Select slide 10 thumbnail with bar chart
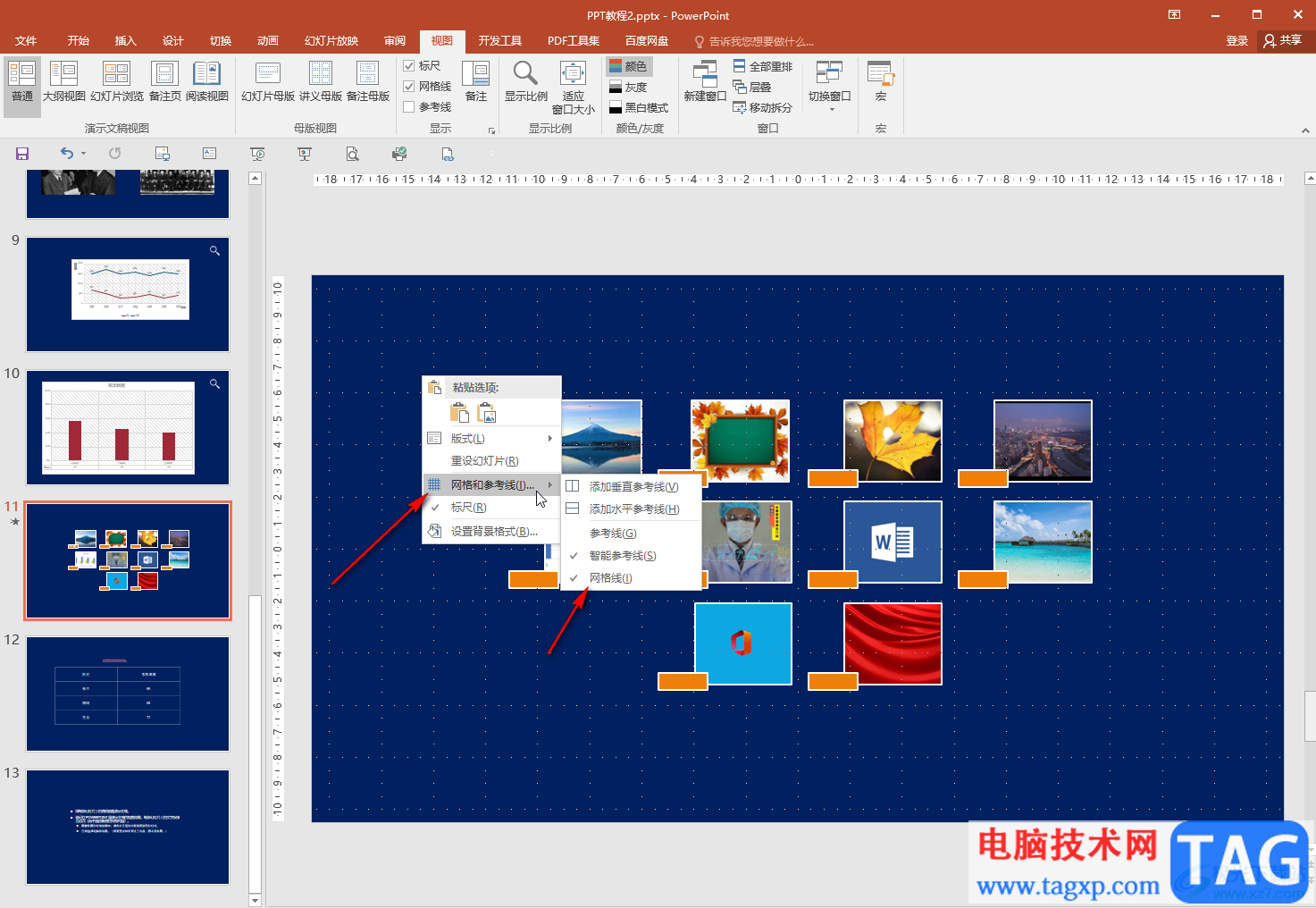The height and width of the screenshot is (908, 1316). pos(128,428)
